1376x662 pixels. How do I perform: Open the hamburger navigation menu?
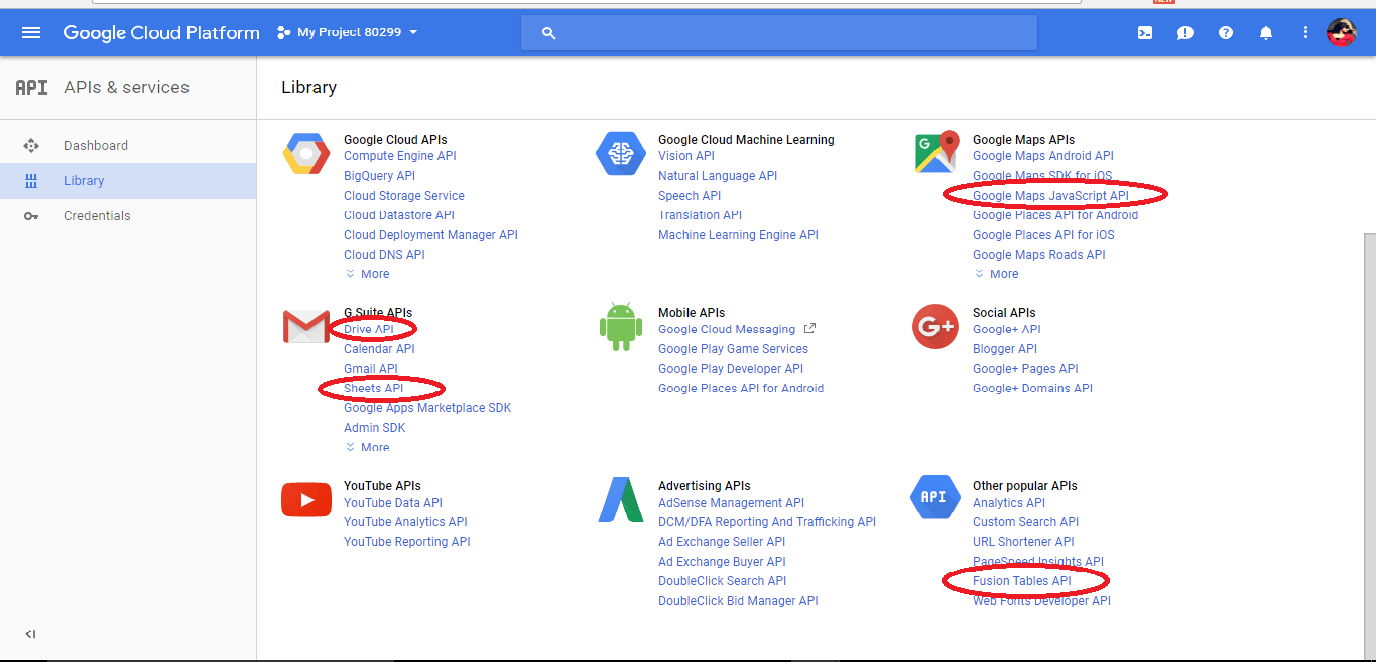(x=31, y=32)
